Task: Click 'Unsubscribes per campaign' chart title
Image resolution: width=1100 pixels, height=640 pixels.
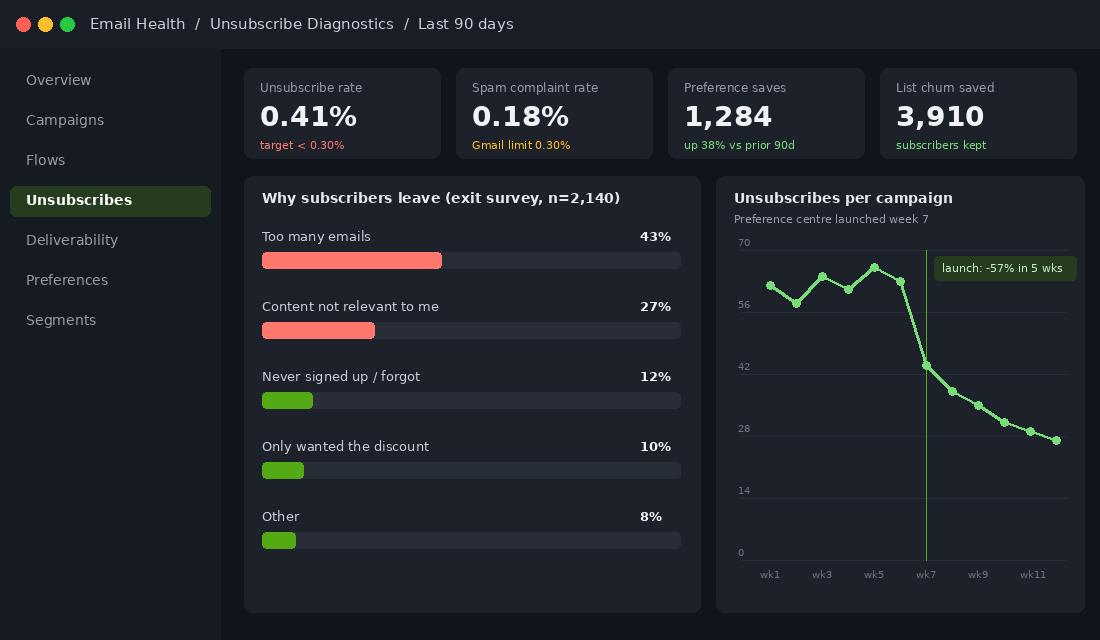Action: (x=843, y=198)
